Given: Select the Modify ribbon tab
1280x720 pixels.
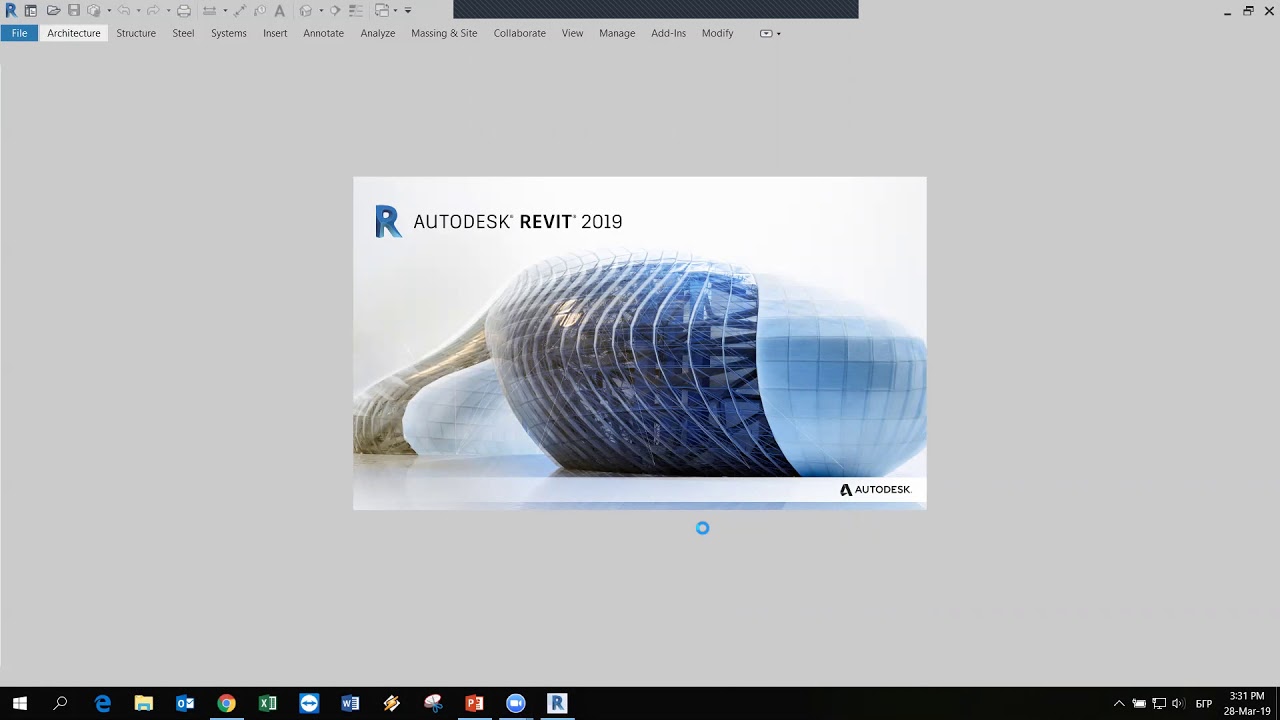Looking at the screenshot, I should tap(717, 33).
